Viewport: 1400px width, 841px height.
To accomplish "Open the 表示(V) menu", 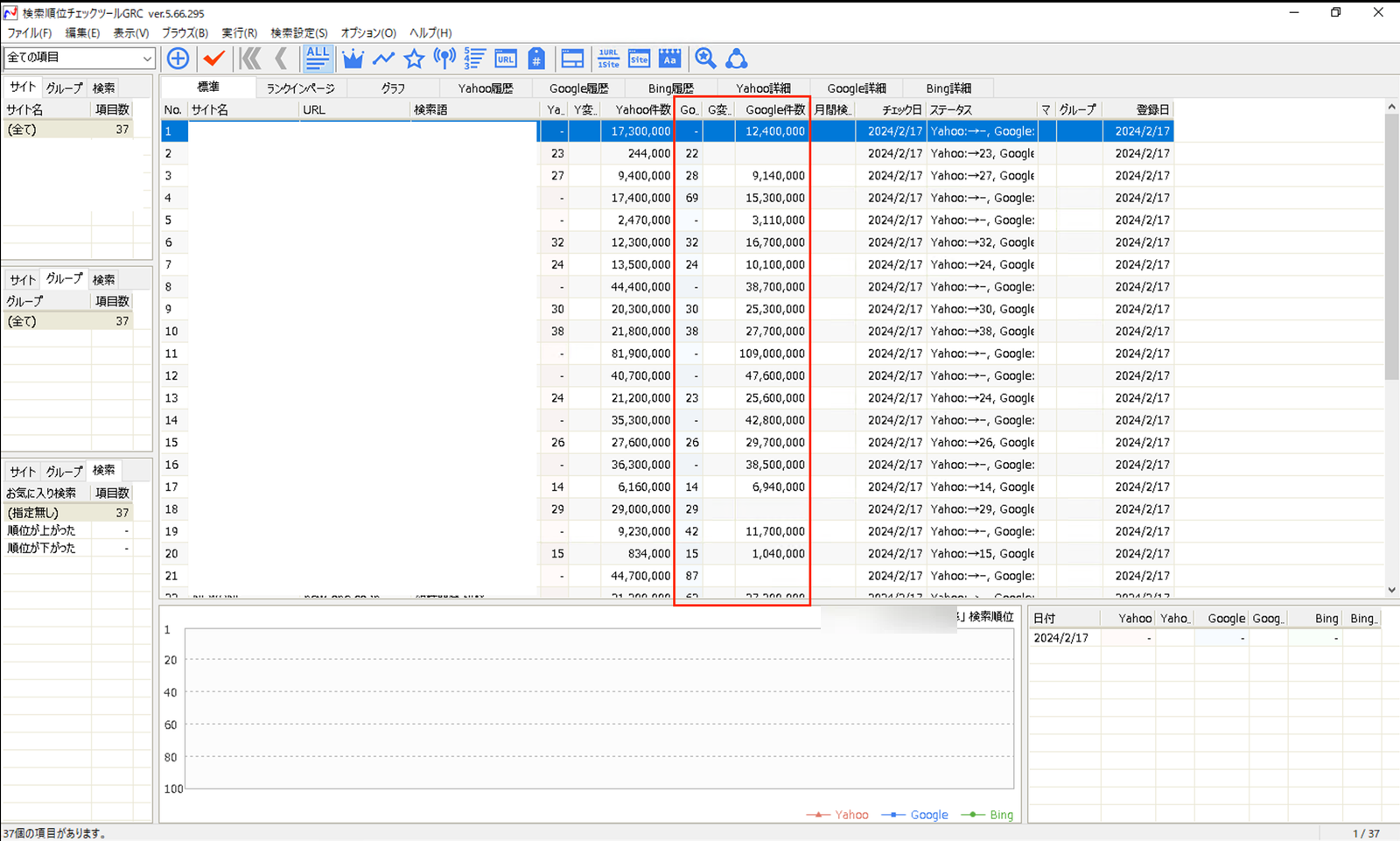I will pos(130,32).
